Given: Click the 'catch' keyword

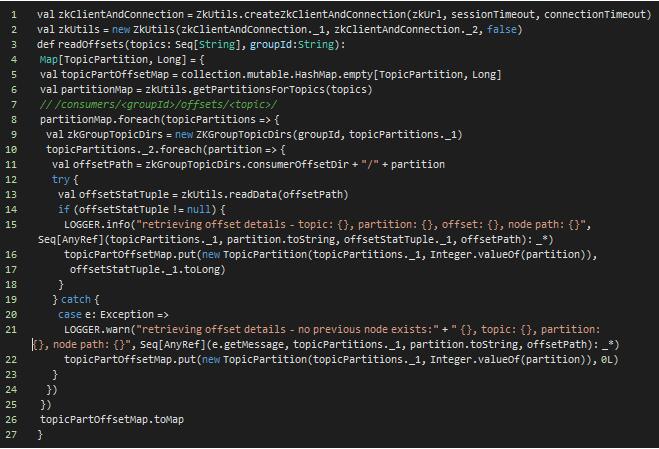Looking at the screenshot, I should [76, 300].
